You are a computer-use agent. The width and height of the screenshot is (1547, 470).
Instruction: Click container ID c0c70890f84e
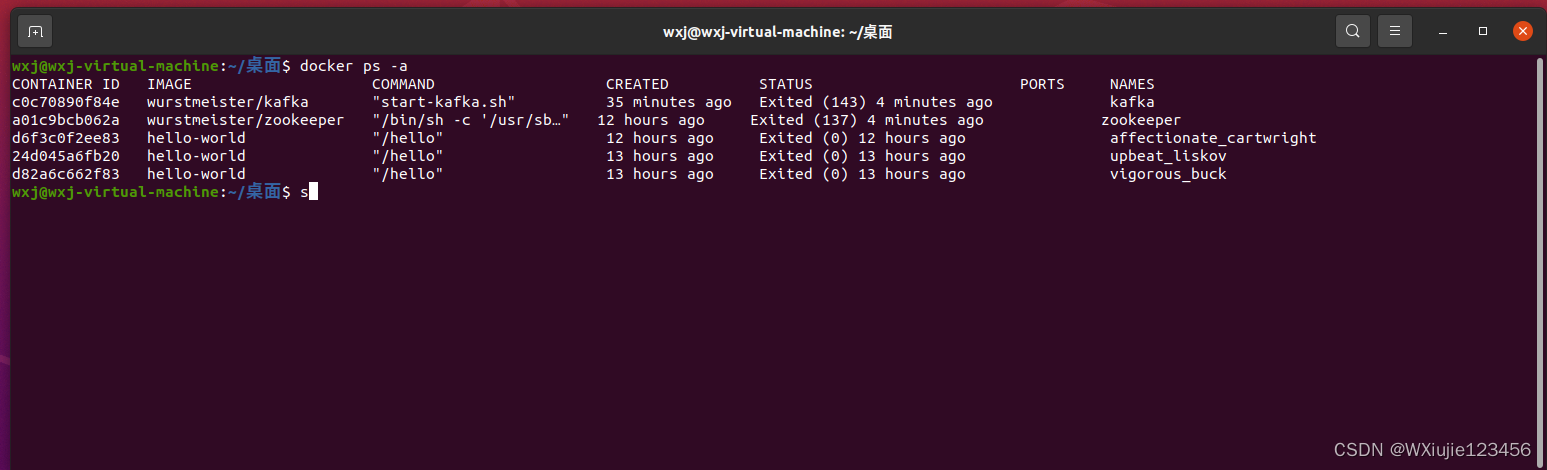pyautogui.click(x=65, y=102)
